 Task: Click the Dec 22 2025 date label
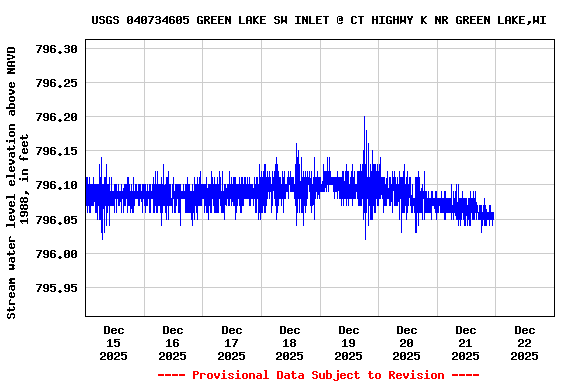(x=524, y=343)
